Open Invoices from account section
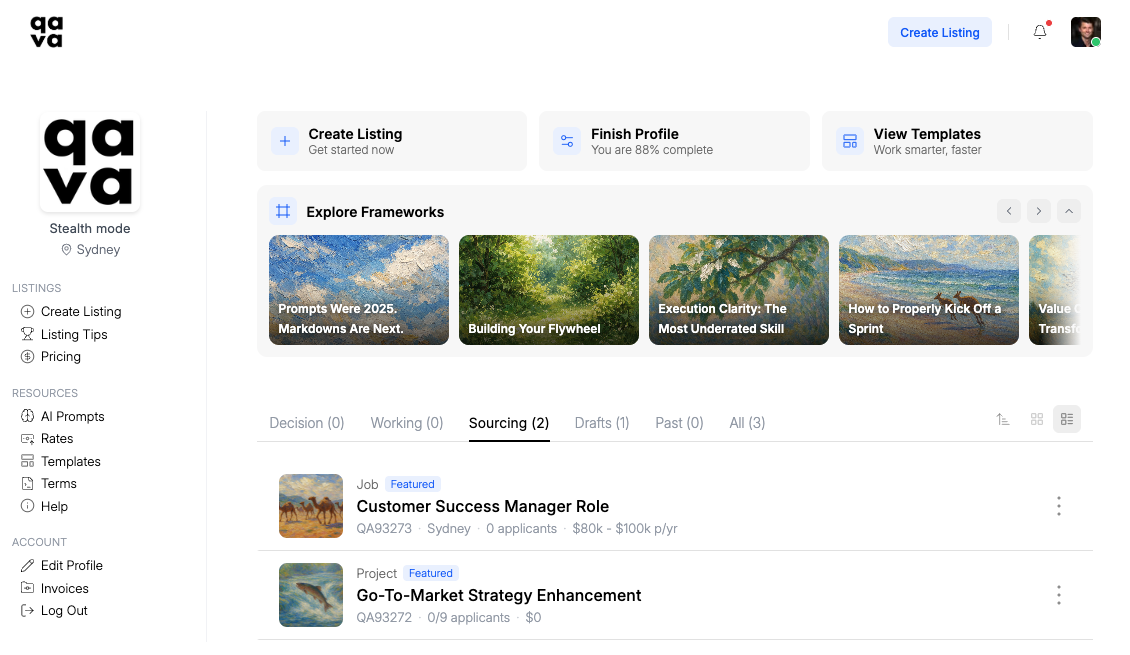Image resolution: width=1130 pixels, height=655 pixels. 64,588
